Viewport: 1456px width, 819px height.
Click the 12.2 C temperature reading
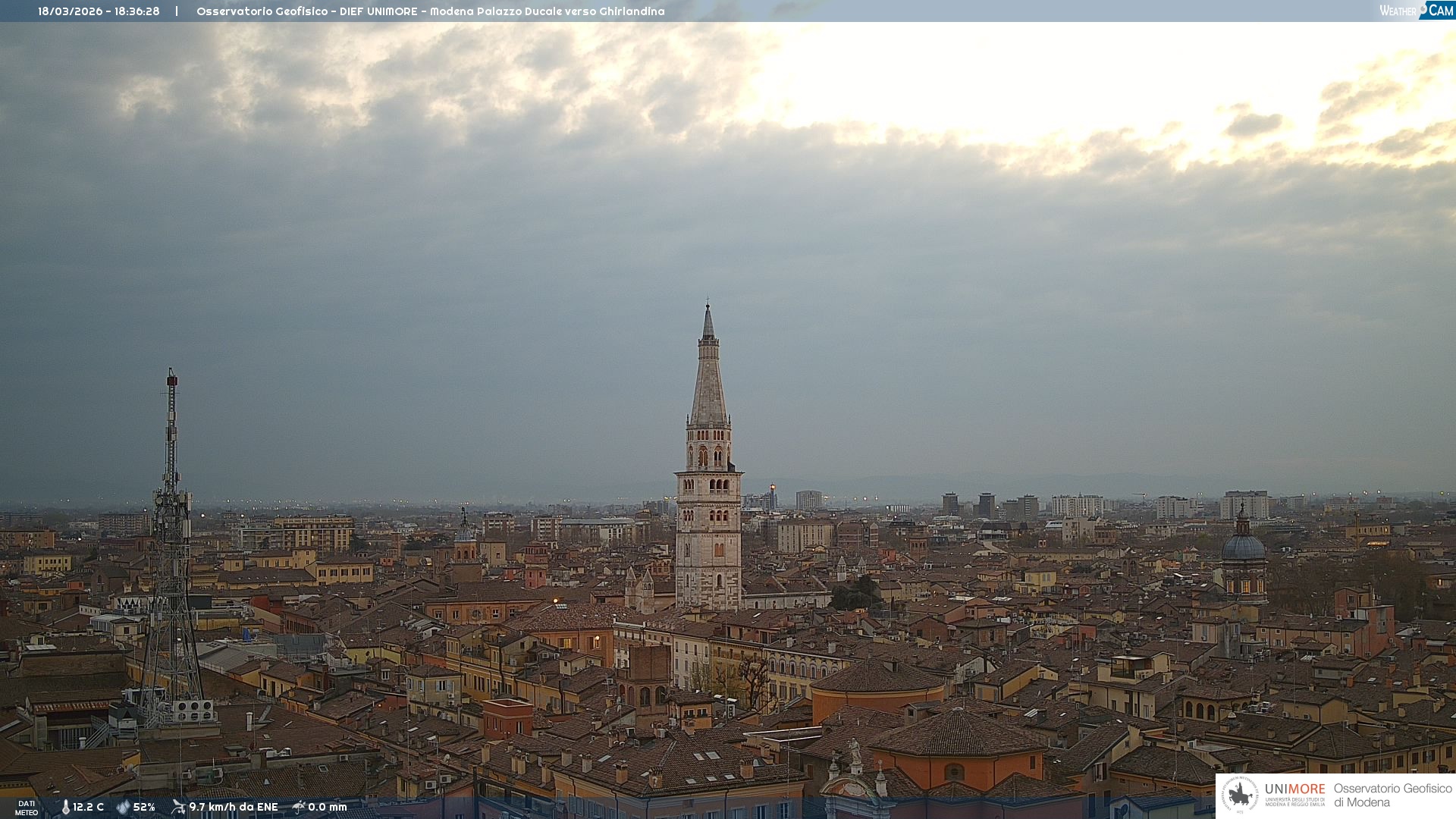point(89,808)
